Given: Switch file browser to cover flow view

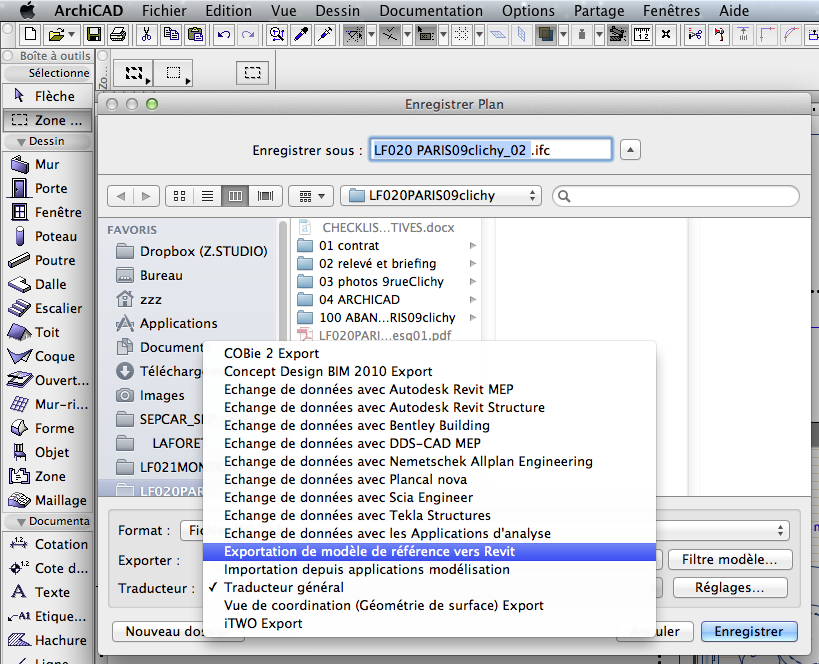Looking at the screenshot, I should point(265,196).
